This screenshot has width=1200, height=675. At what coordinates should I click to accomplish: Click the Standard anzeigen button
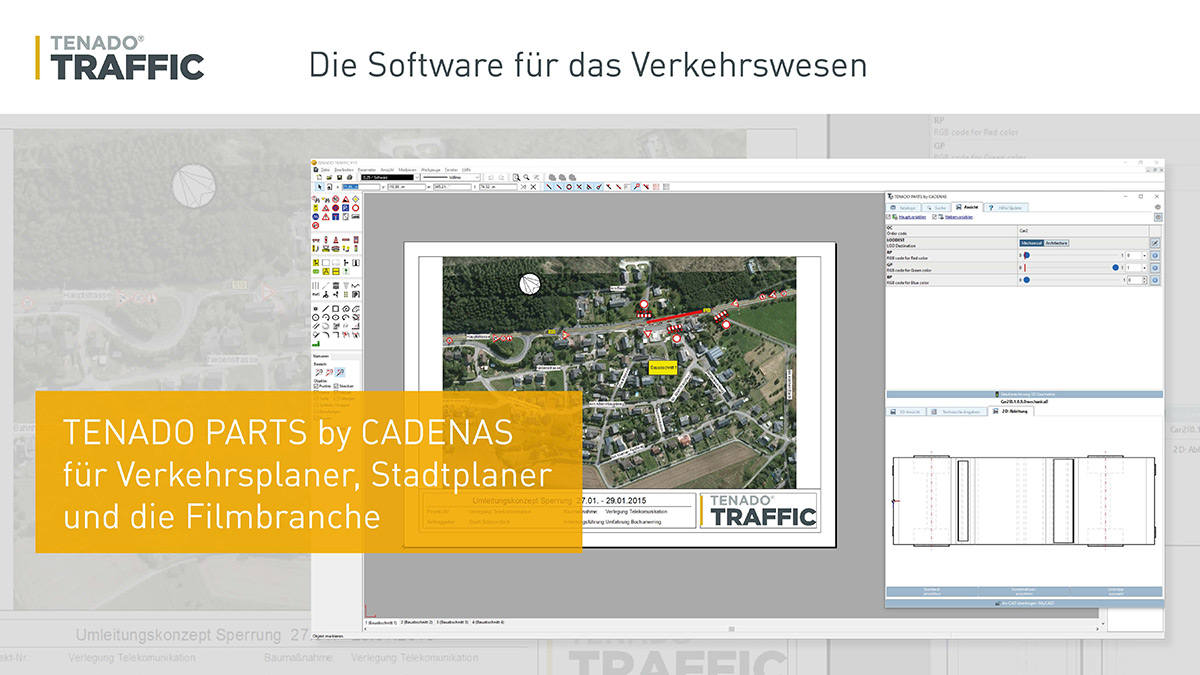click(x=932, y=592)
